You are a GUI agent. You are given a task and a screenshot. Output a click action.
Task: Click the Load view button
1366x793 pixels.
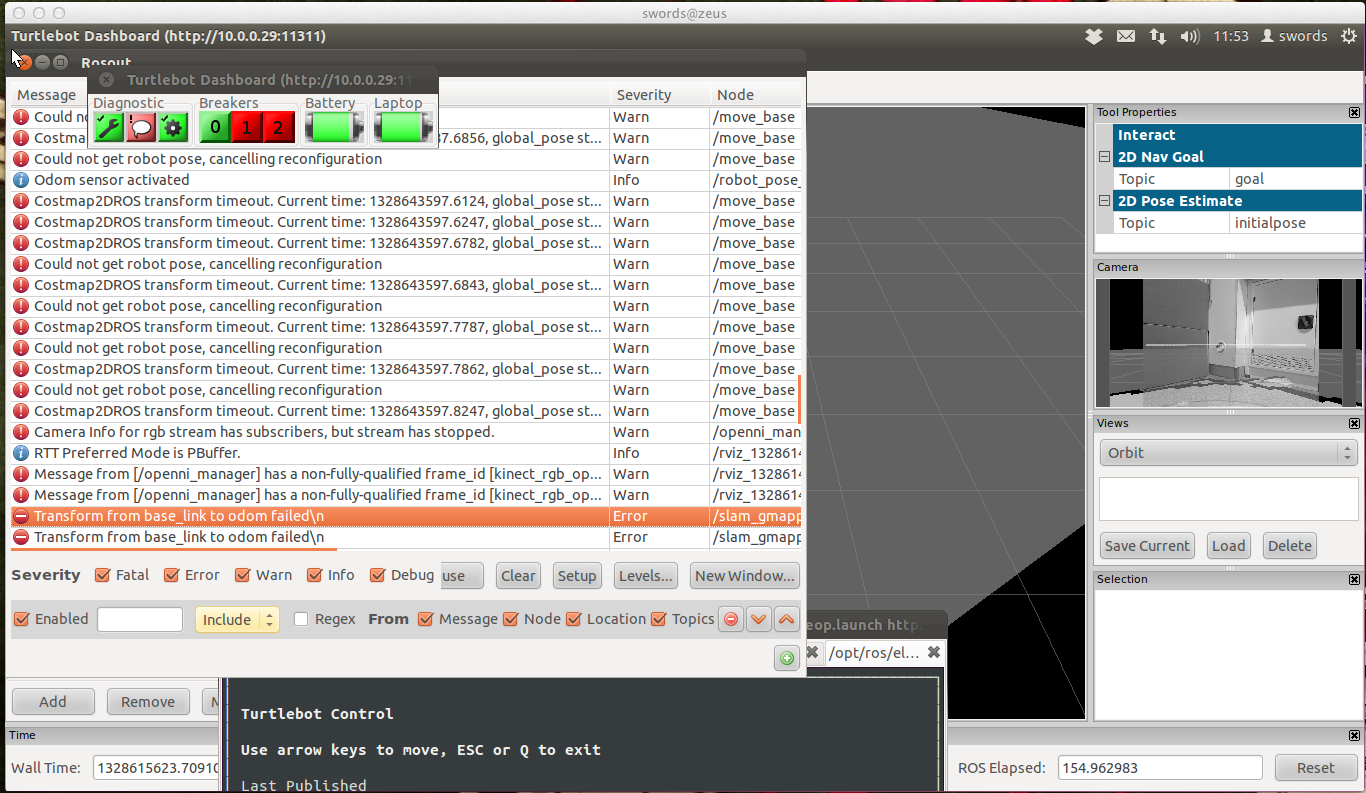point(1228,546)
